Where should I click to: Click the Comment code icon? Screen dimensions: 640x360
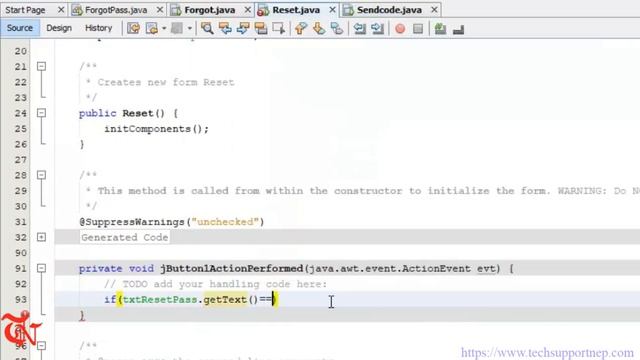[440, 28]
